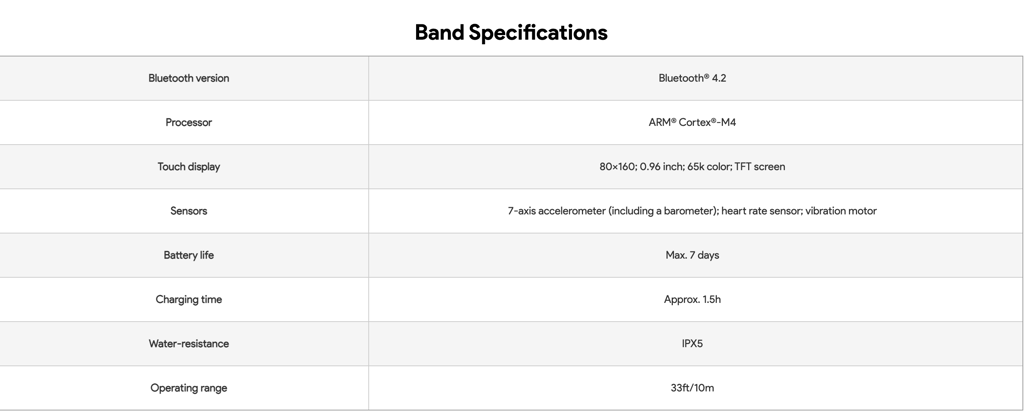Click the 65k color text
This screenshot has height=412, width=1024.
tap(709, 166)
